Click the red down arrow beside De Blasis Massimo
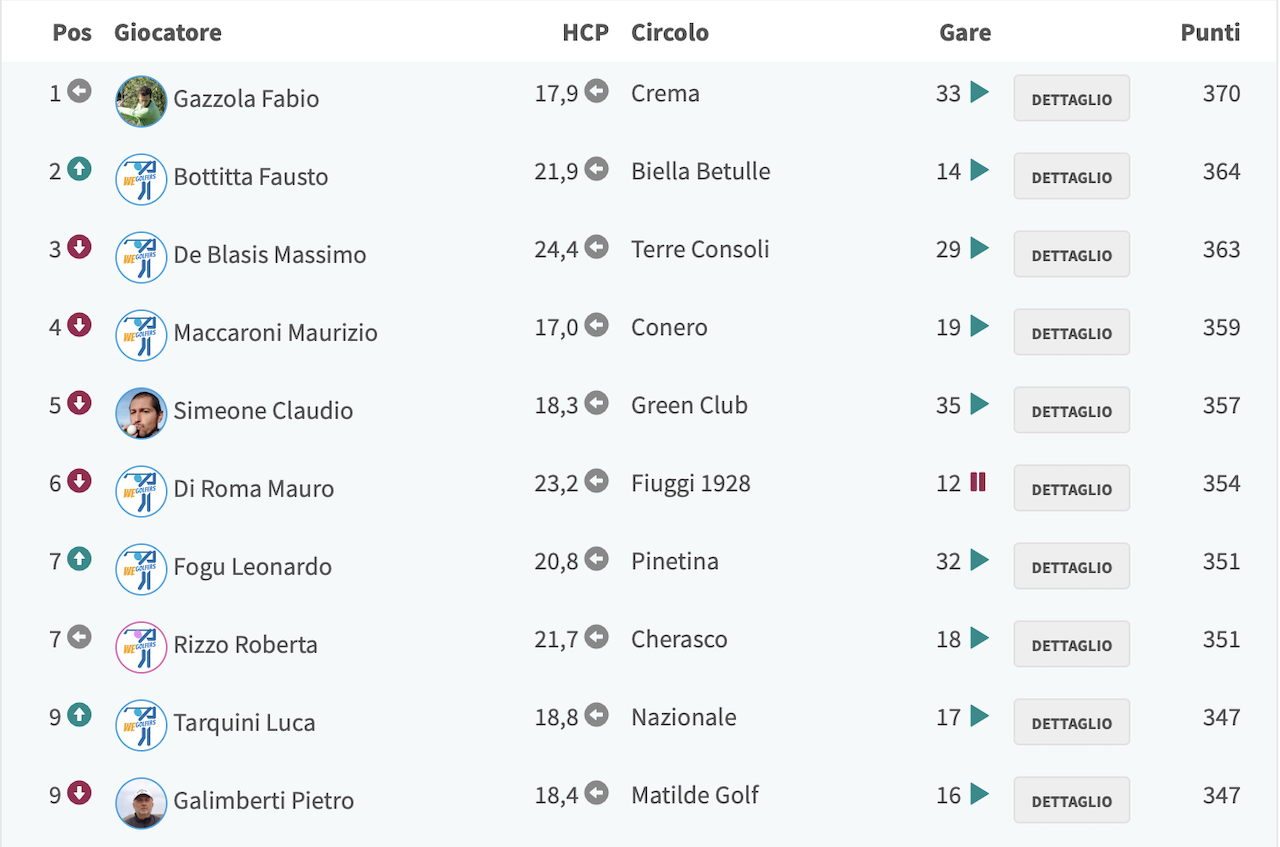The width and height of the screenshot is (1280, 847). point(80,248)
